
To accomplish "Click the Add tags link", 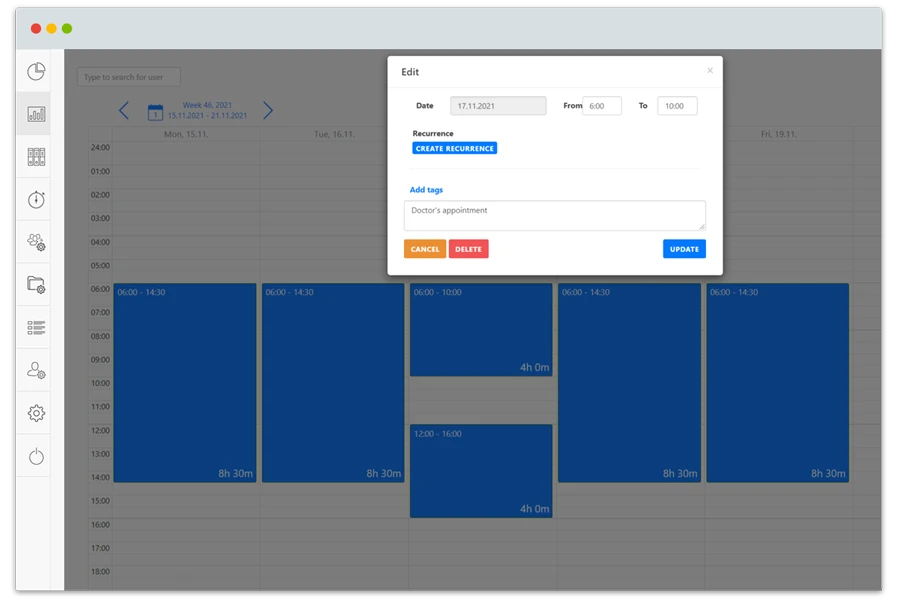I will click(426, 189).
